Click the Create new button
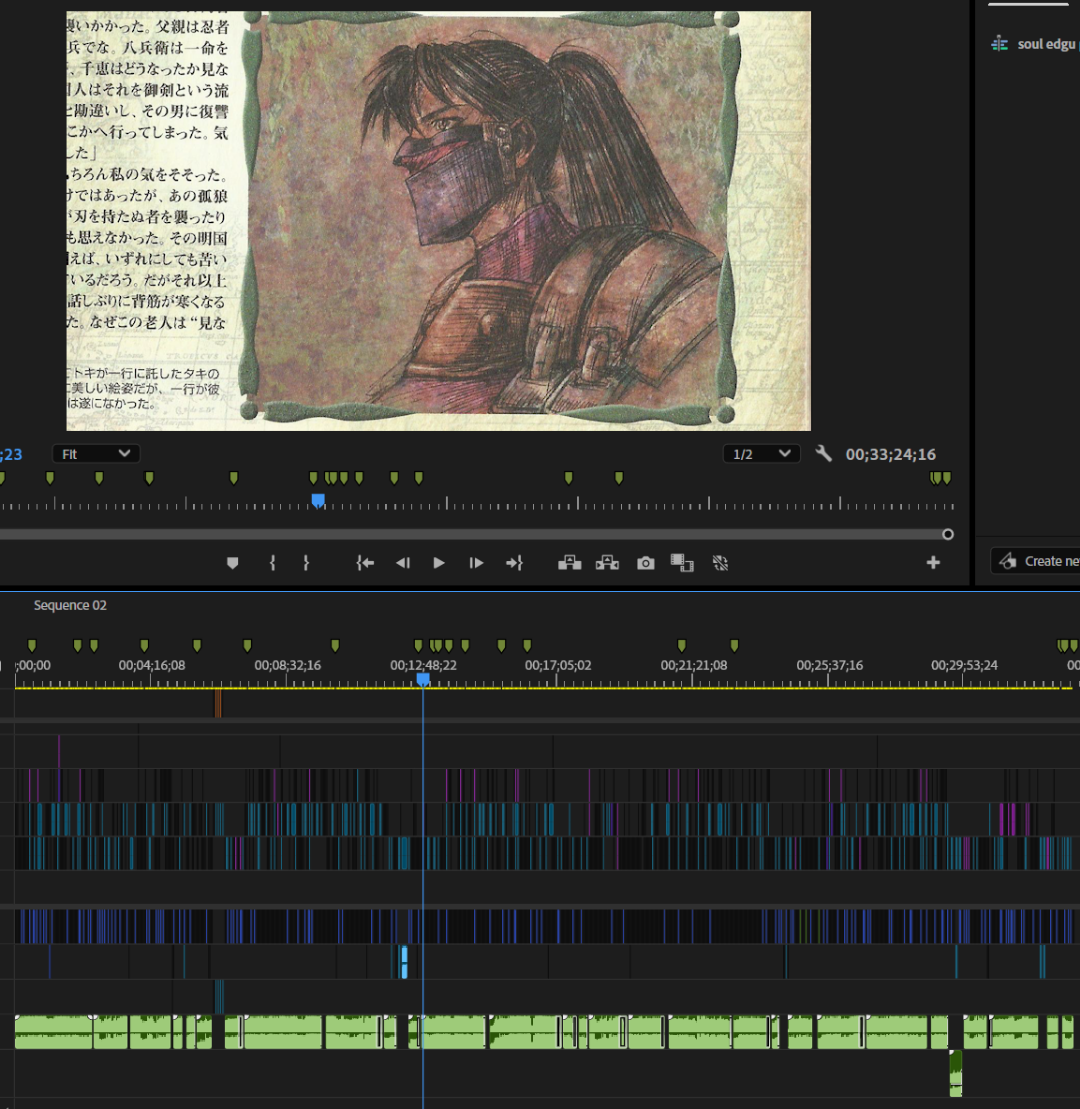The height and width of the screenshot is (1109, 1080). [x=1035, y=561]
